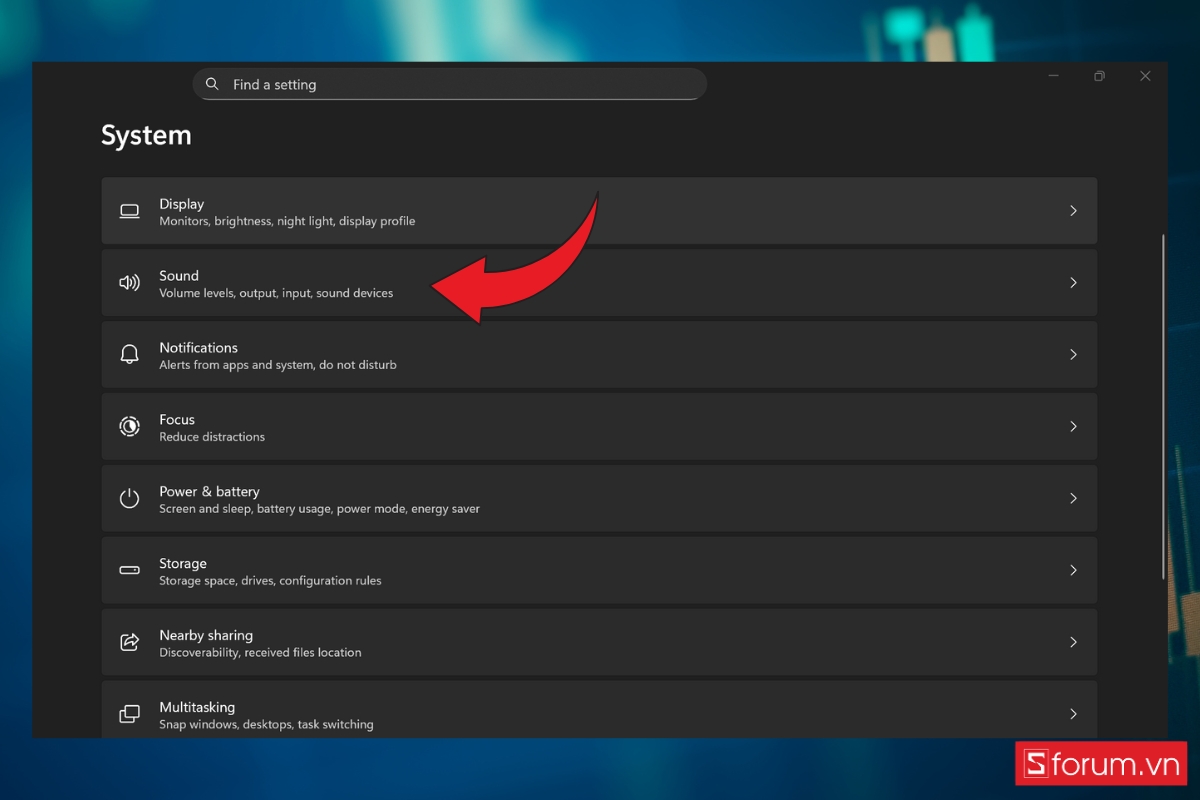Click in the Find a setting box
The width and height of the screenshot is (1200, 800).
pos(450,84)
